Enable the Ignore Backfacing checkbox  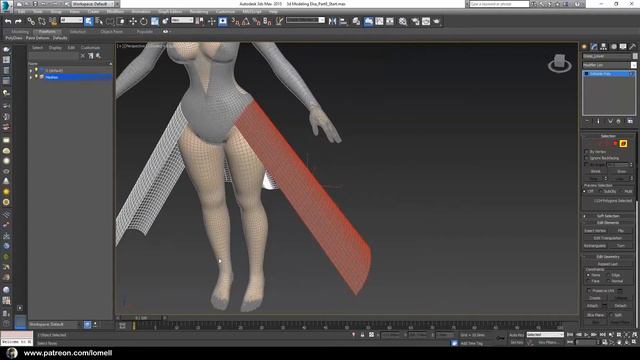(587, 158)
